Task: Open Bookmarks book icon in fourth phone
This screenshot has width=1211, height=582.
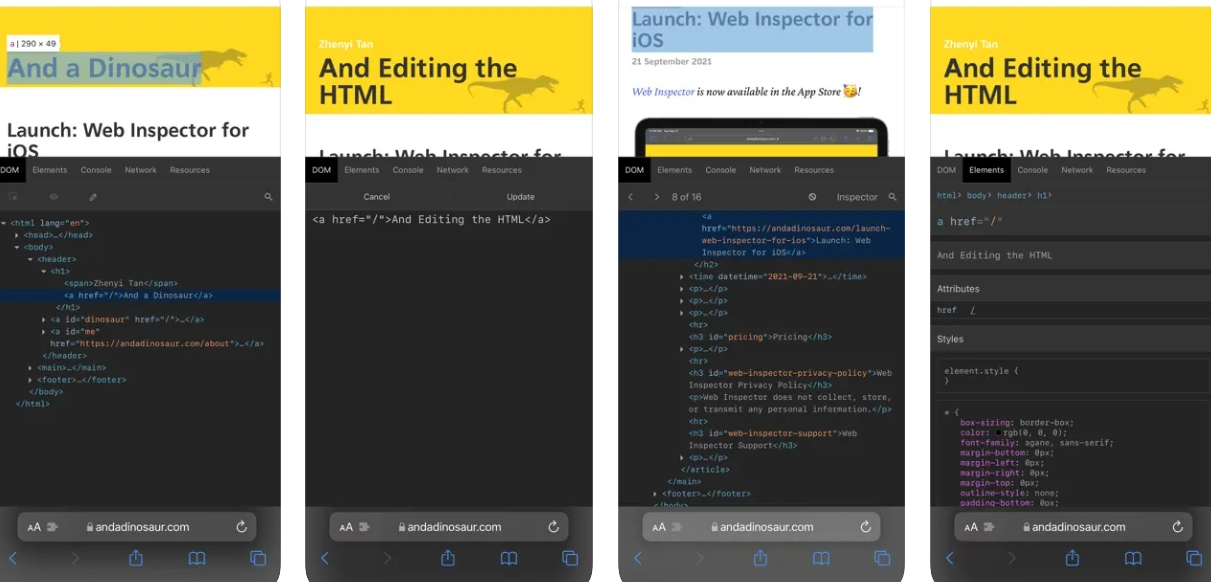Action: pyautogui.click(x=1133, y=558)
